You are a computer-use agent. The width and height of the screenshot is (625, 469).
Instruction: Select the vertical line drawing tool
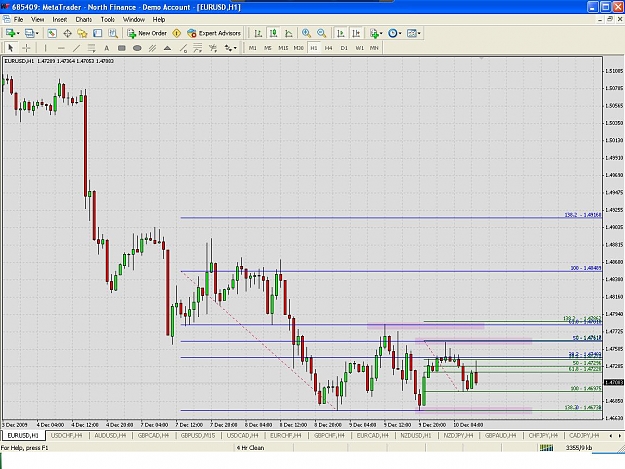(45, 48)
